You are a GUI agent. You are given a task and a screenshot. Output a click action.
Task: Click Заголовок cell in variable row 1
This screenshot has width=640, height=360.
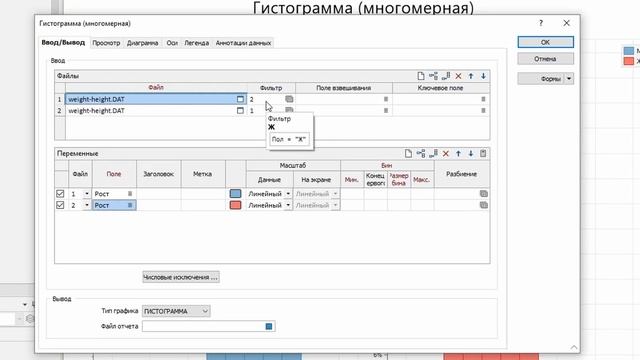[159, 194]
